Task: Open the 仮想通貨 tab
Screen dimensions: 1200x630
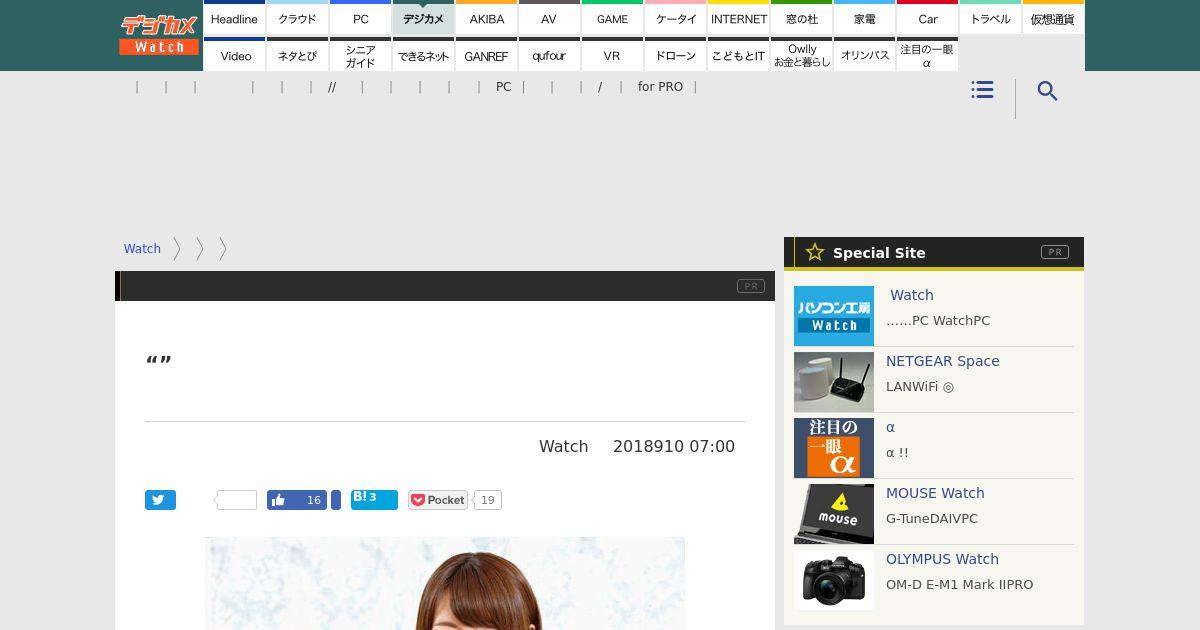Action: pyautogui.click(x=1053, y=18)
